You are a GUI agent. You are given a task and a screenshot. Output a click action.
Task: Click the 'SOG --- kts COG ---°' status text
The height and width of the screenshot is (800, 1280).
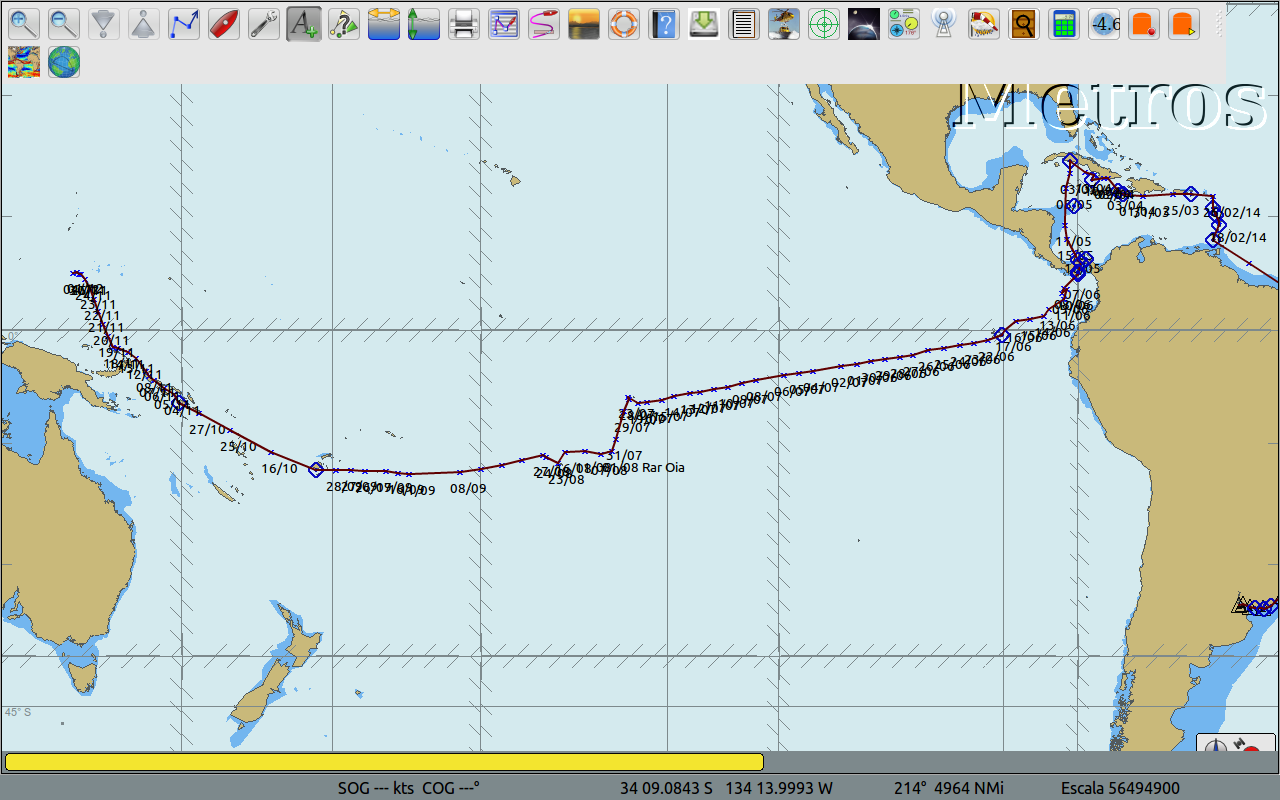(x=409, y=788)
